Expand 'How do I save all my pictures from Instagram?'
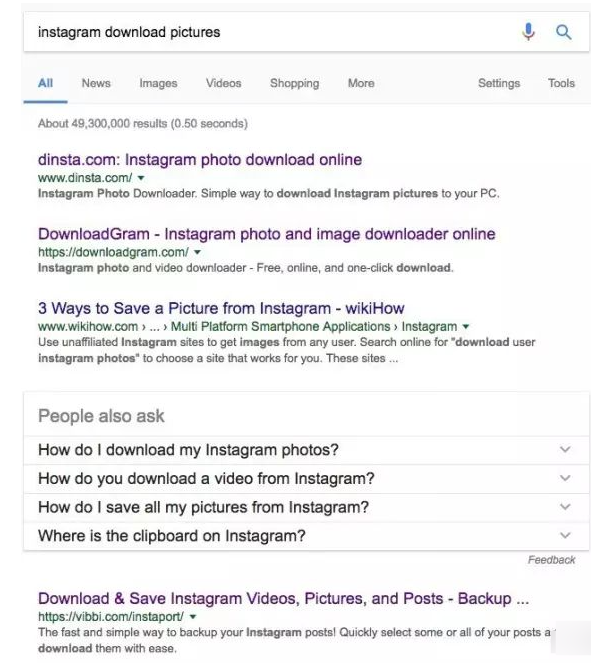This screenshot has width=591, height=663. point(306,507)
